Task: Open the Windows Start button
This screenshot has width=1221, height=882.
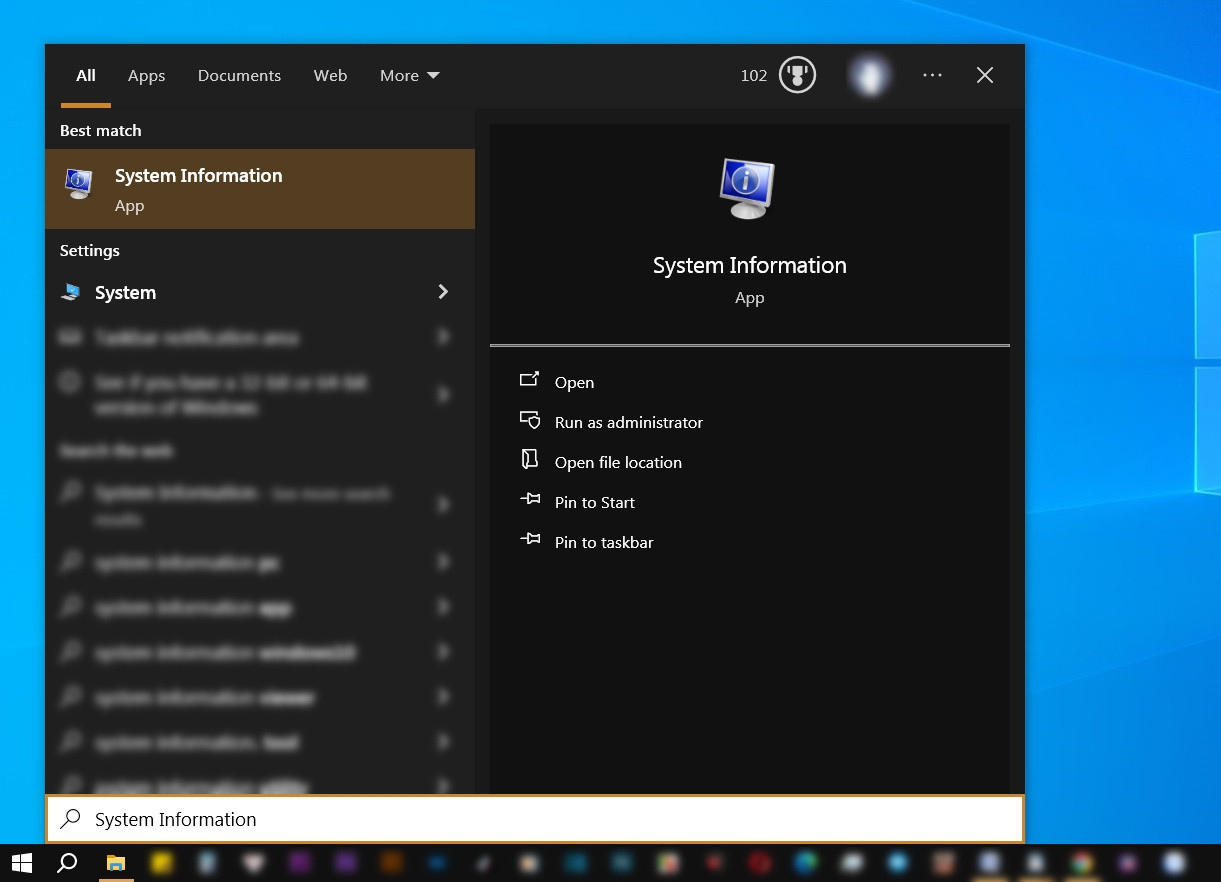Action: pyautogui.click(x=21, y=863)
